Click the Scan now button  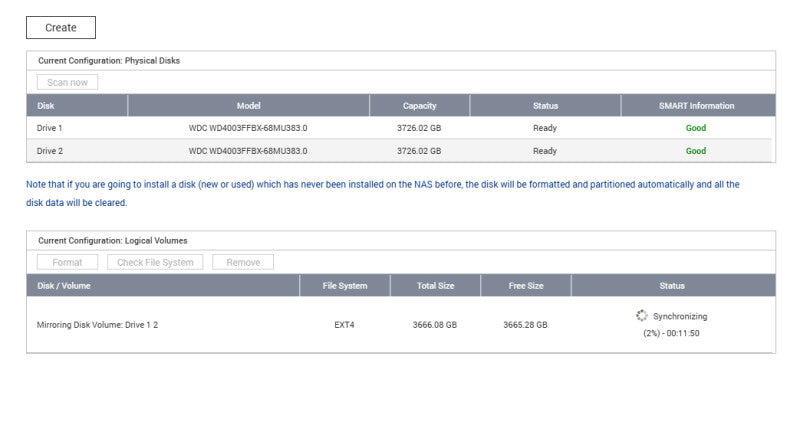pos(67,82)
